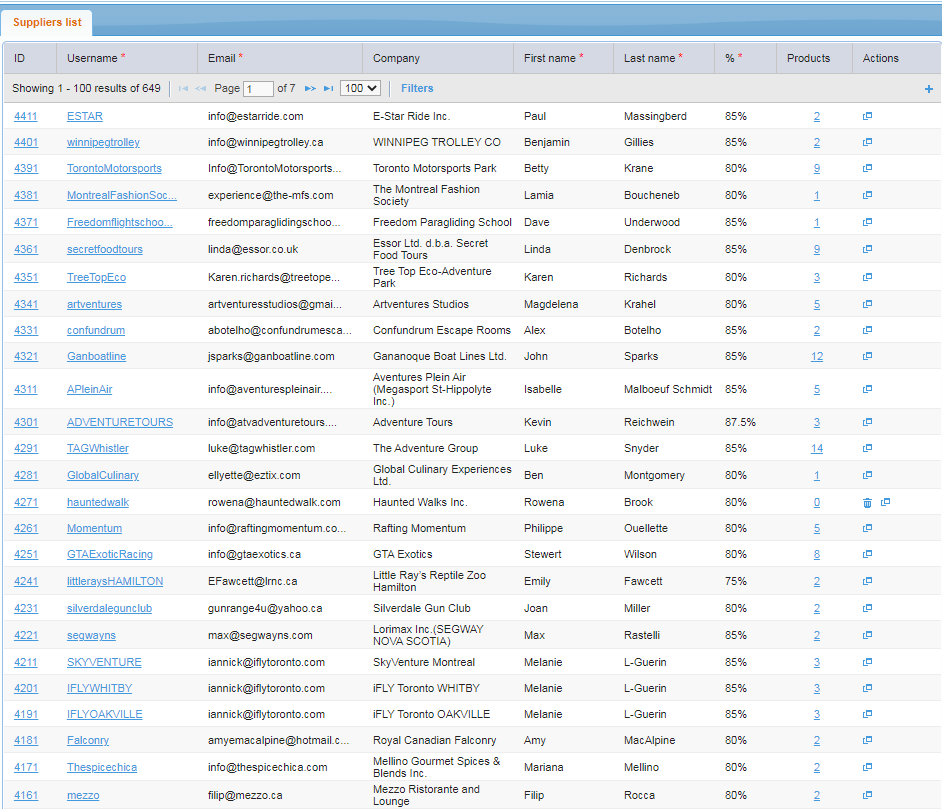Open the GTAExoticRacing username link

[x=110, y=554]
